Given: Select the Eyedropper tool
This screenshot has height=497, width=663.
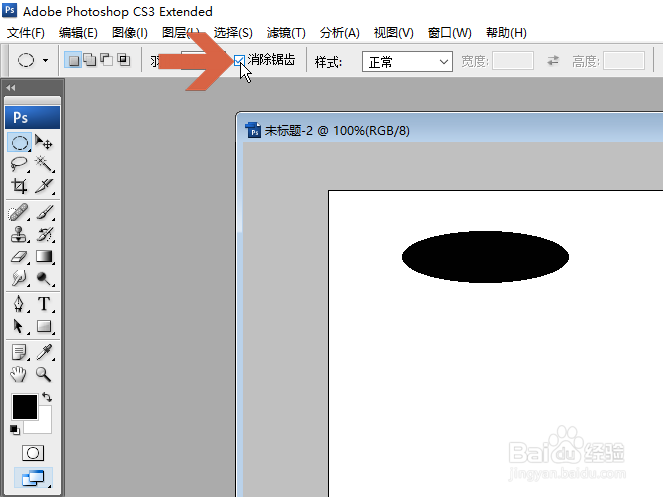Looking at the screenshot, I should 44,352.
